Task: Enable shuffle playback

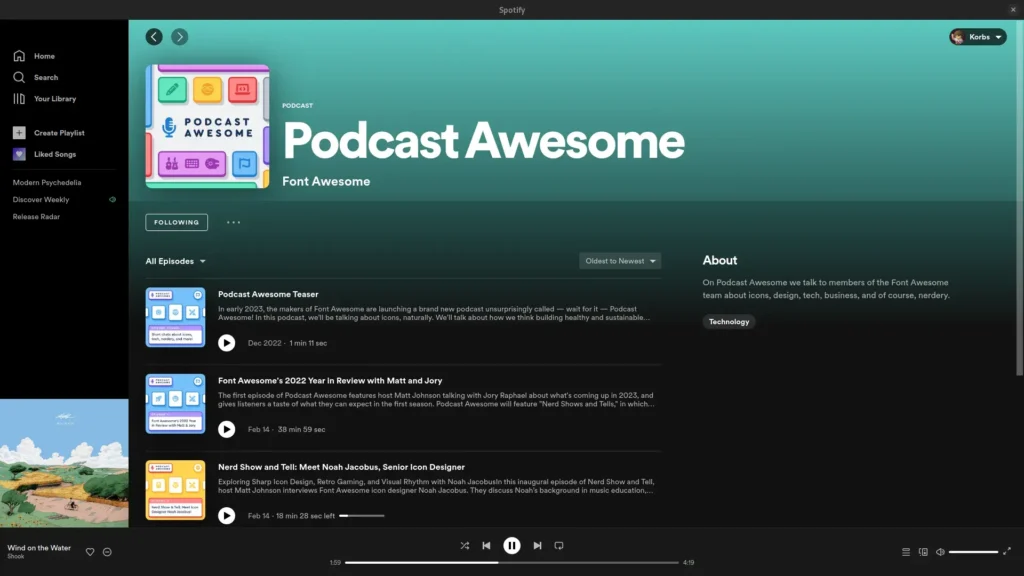Action: [464, 545]
